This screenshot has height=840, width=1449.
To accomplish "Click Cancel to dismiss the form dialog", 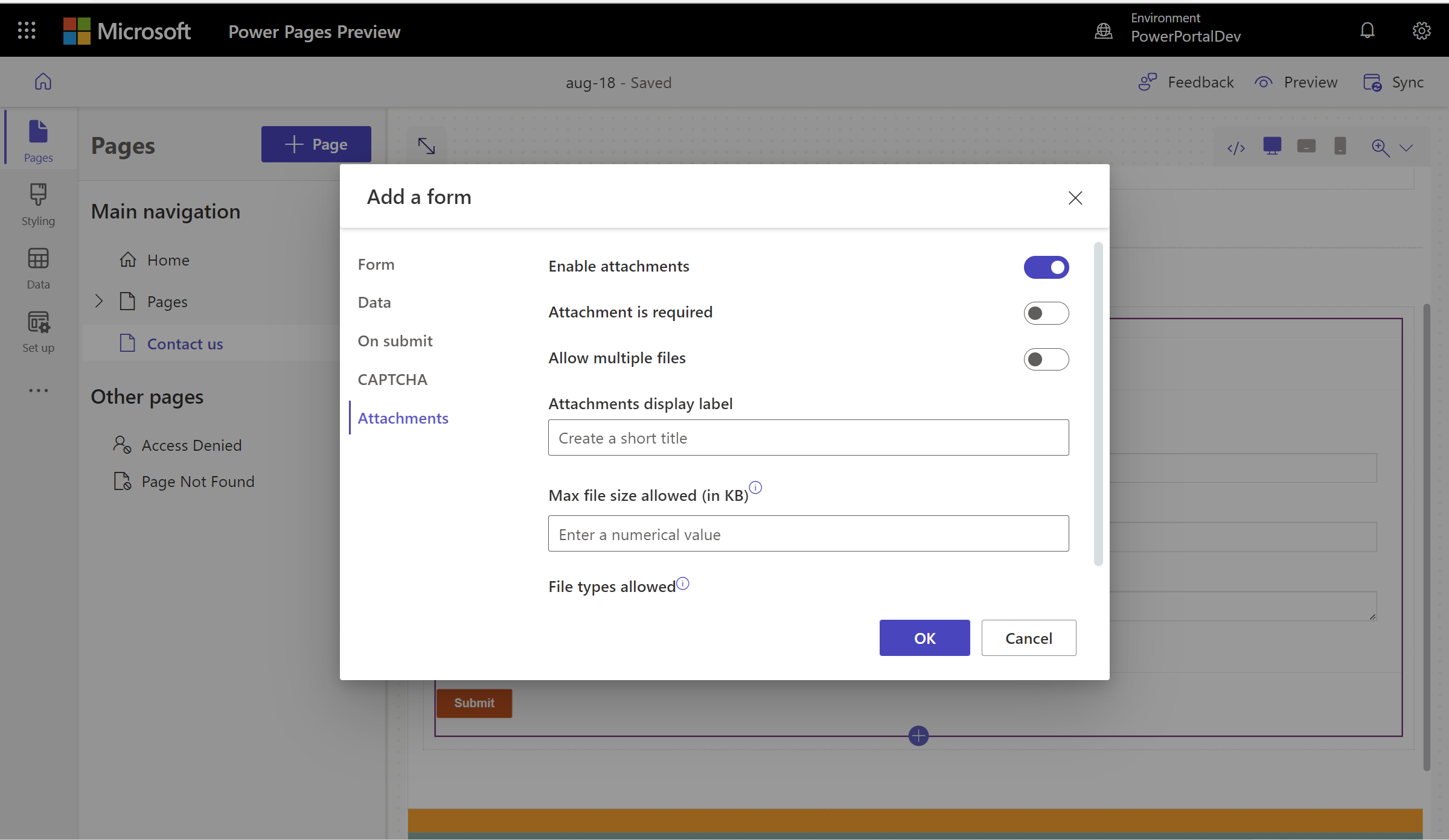I will [1028, 637].
